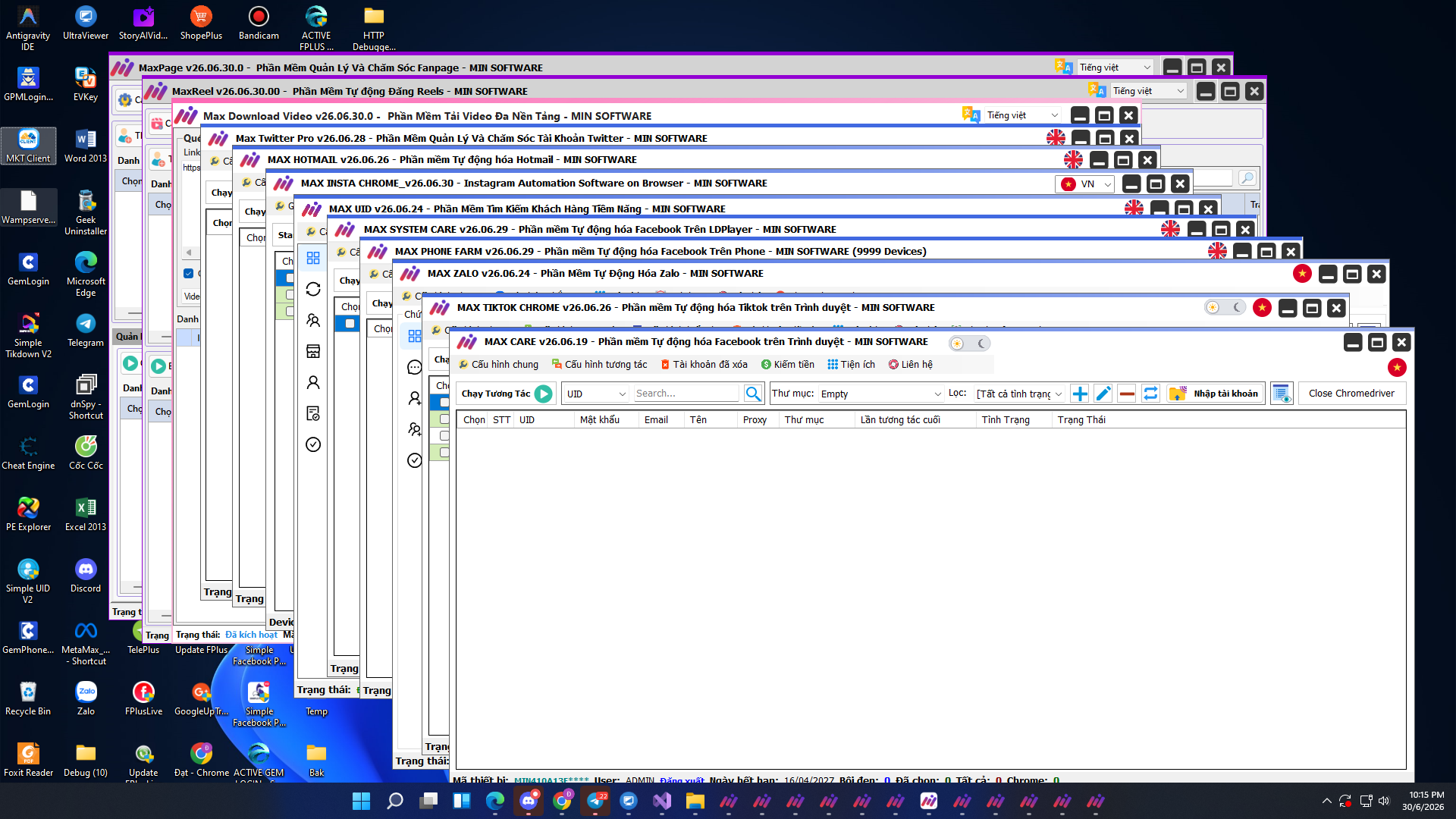Click the UK flag in MAX HOTMAIL title bar
This screenshot has height=819, width=1456.
tap(1073, 159)
